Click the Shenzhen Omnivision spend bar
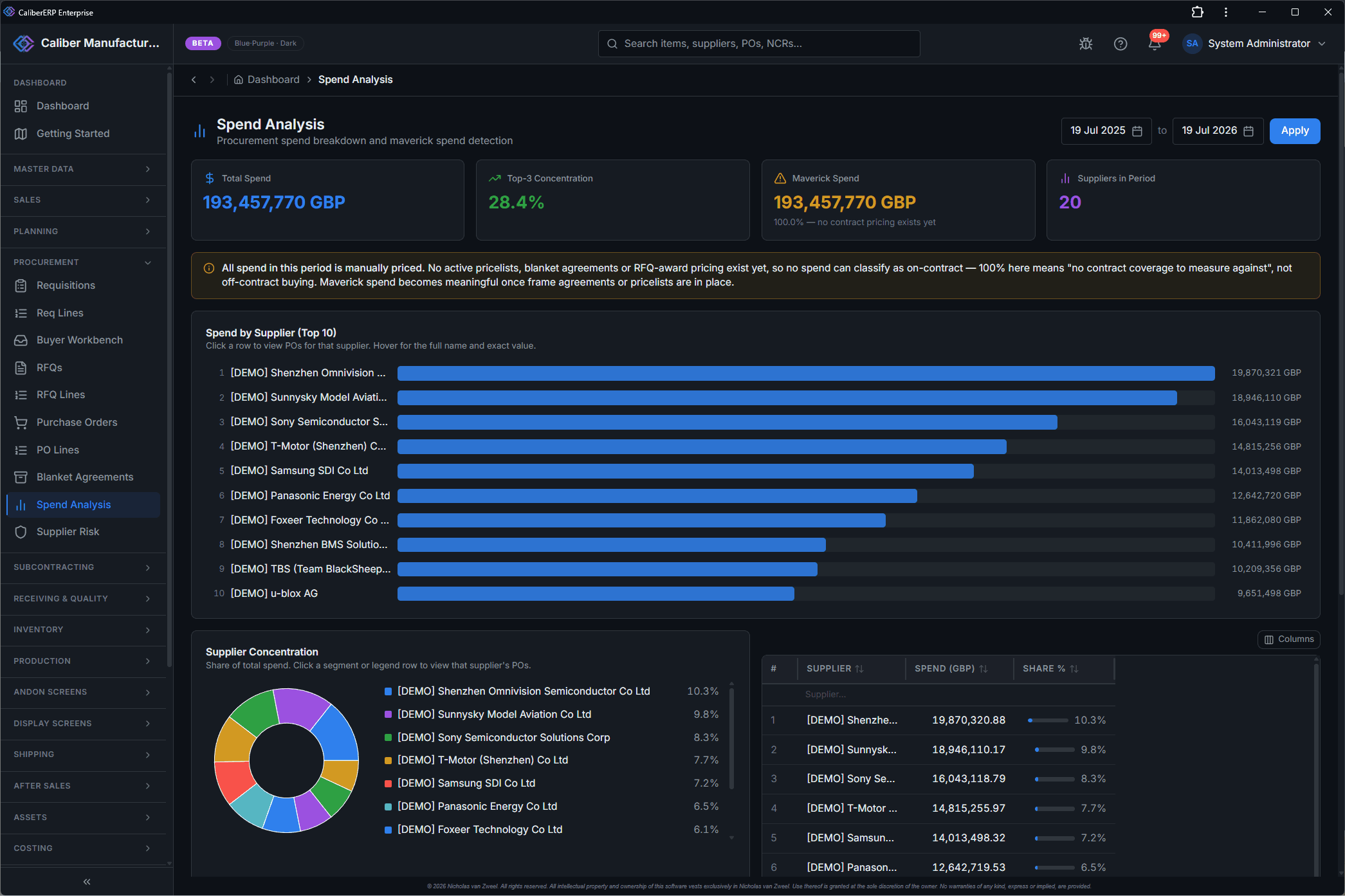The image size is (1345, 896). (806, 373)
